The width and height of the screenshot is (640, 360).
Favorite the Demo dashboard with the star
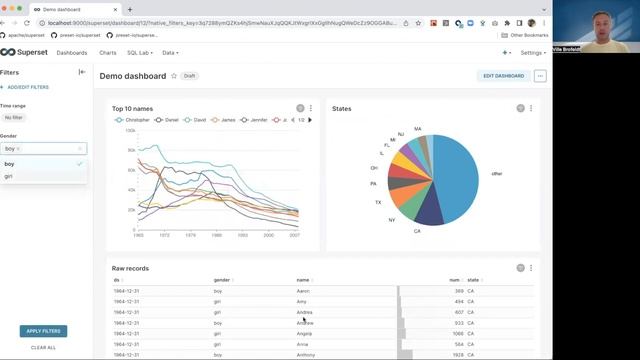pos(174,76)
